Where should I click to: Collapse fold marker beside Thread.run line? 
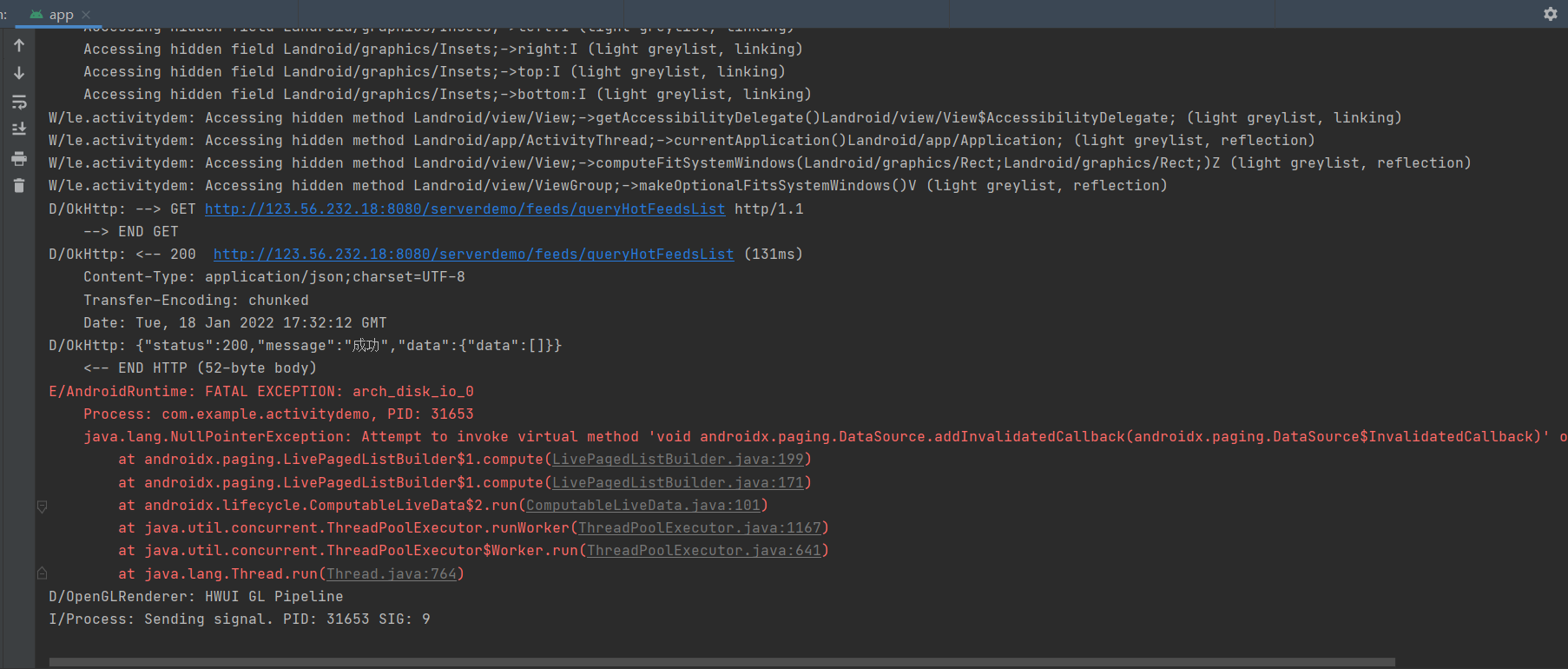click(42, 573)
